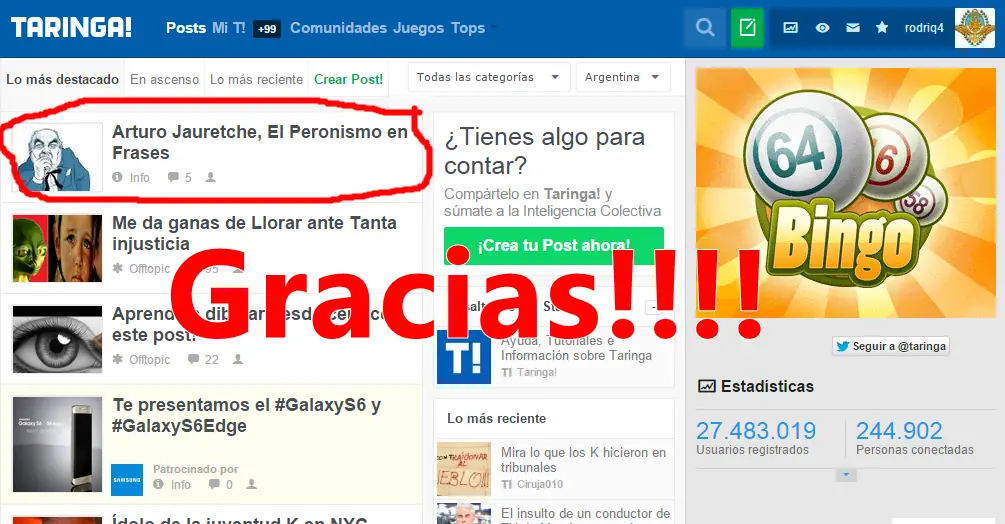Open rodriq4 profile avatar
Image resolution: width=1005 pixels, height=524 pixels.
pyautogui.click(x=974, y=28)
